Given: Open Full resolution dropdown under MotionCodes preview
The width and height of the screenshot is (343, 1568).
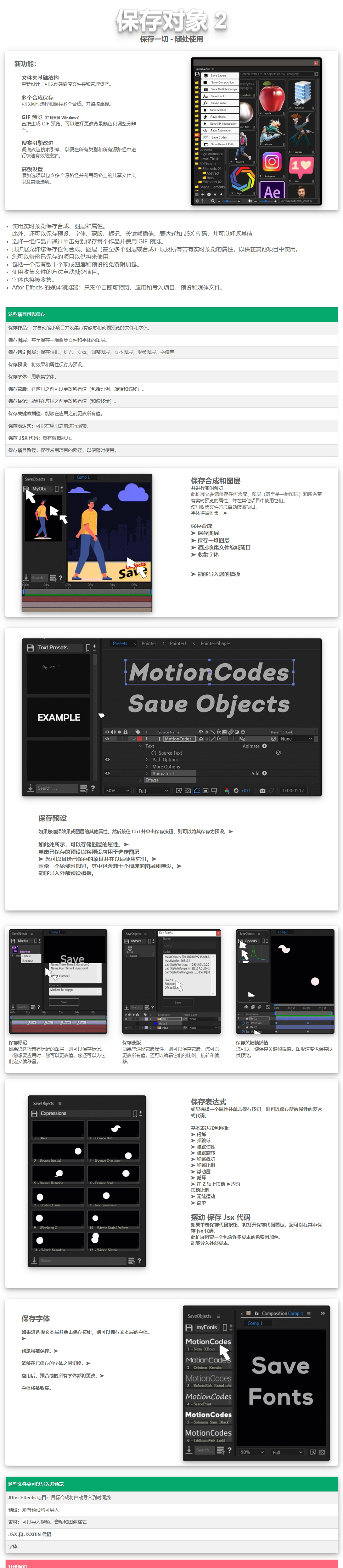Looking at the screenshot, I should pyautogui.click(x=152, y=791).
